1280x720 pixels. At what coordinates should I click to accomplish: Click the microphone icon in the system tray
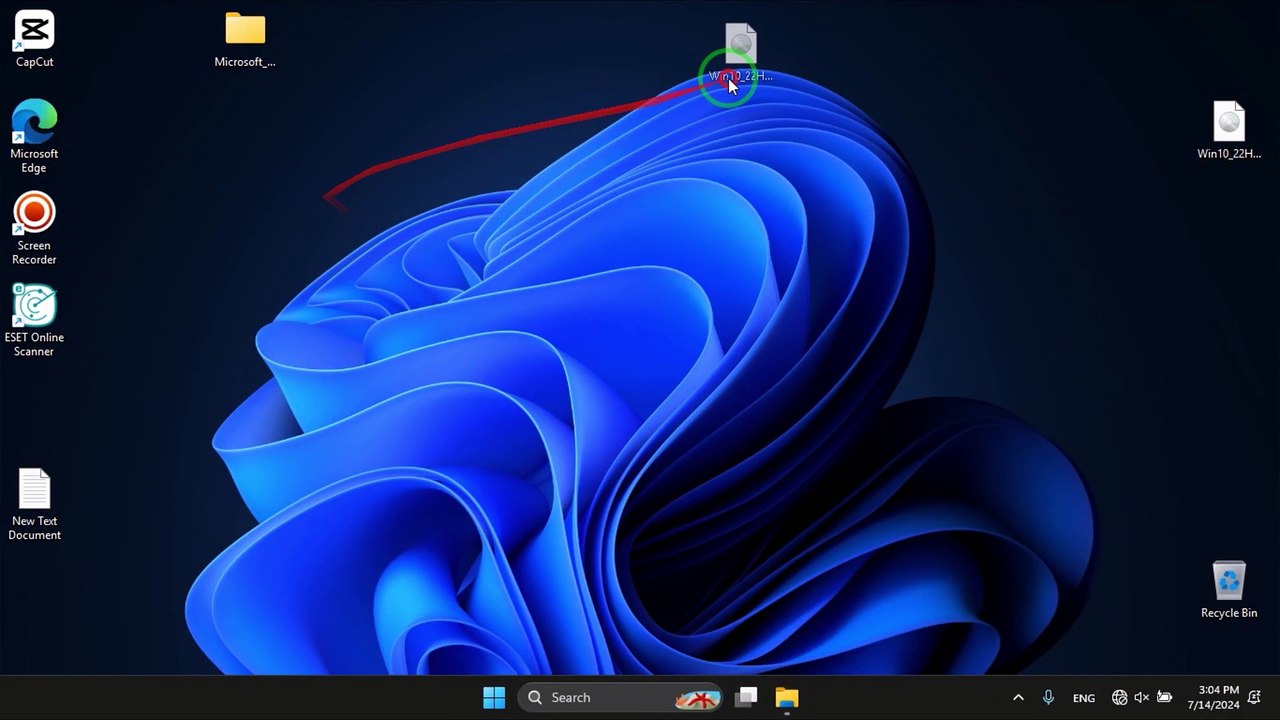coord(1048,698)
